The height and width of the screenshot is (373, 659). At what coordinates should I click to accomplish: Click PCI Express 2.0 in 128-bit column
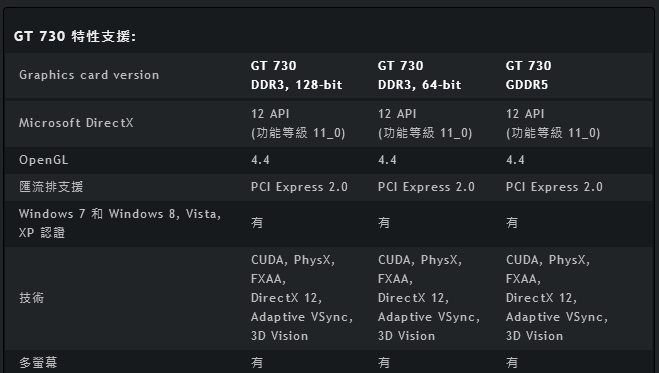[x=299, y=187]
